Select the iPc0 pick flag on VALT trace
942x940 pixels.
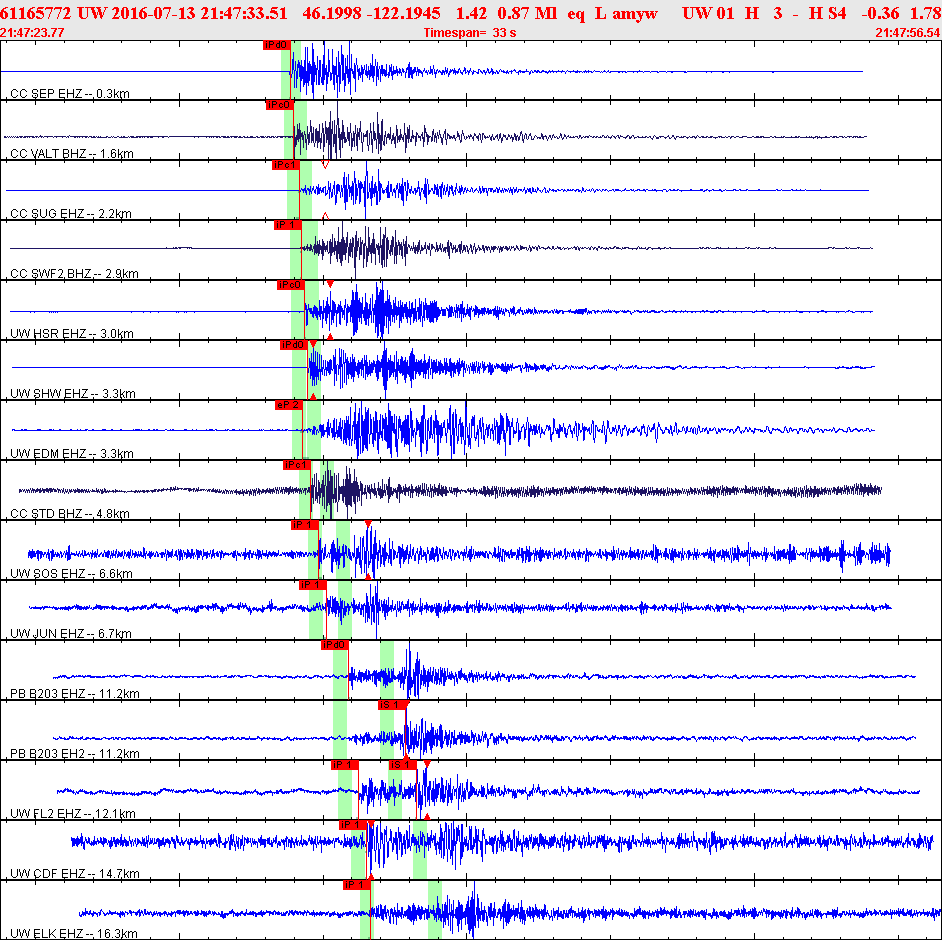[279, 105]
